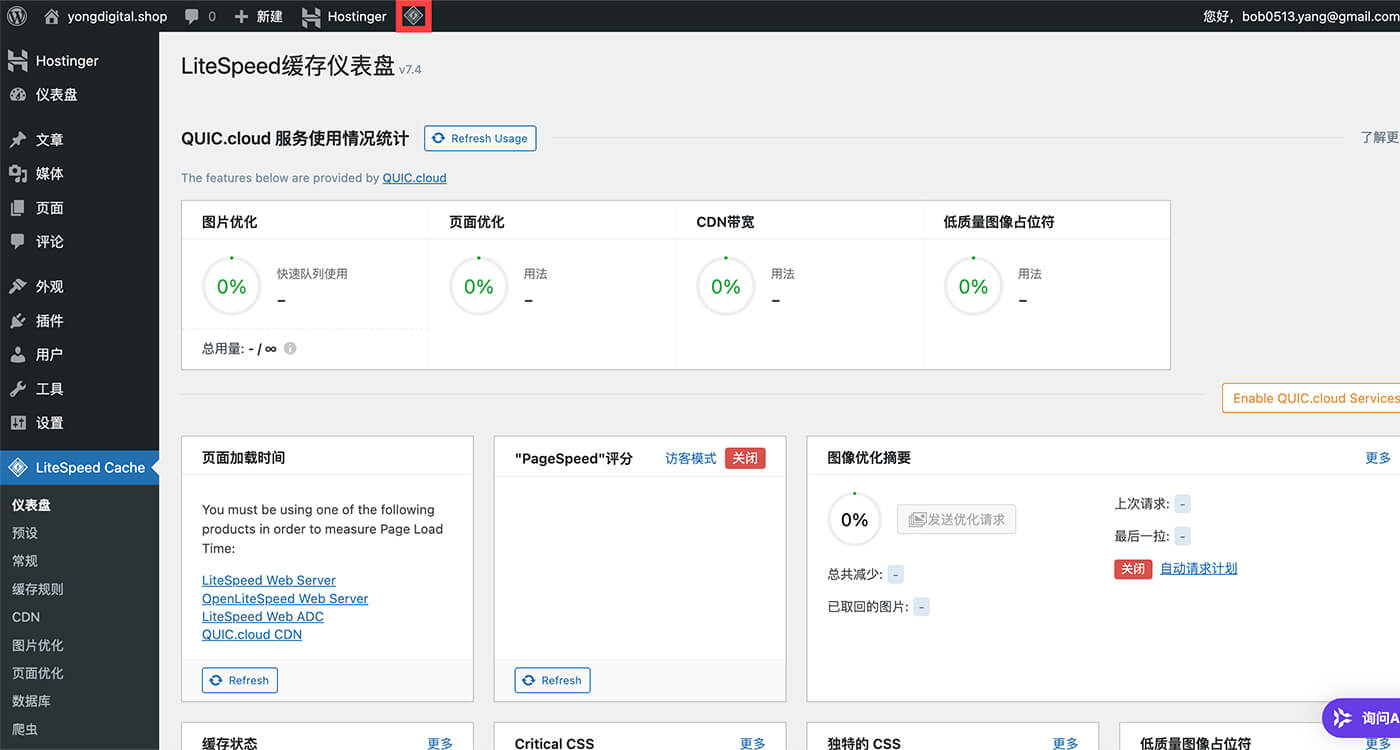Open the 仪表盘 submenu under LiteSpeed Cache

(x=31, y=505)
